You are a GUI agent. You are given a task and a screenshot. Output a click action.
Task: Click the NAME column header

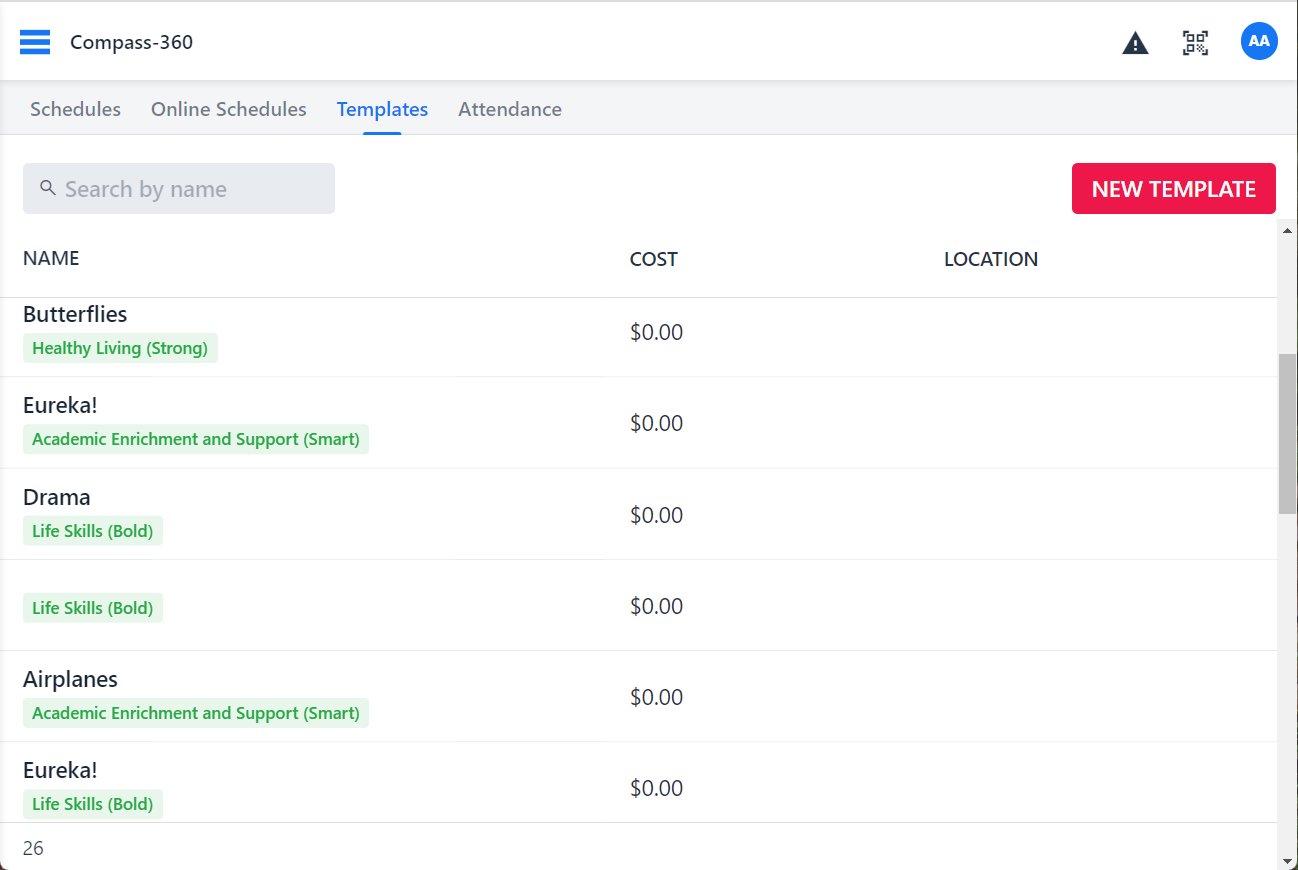[51, 258]
